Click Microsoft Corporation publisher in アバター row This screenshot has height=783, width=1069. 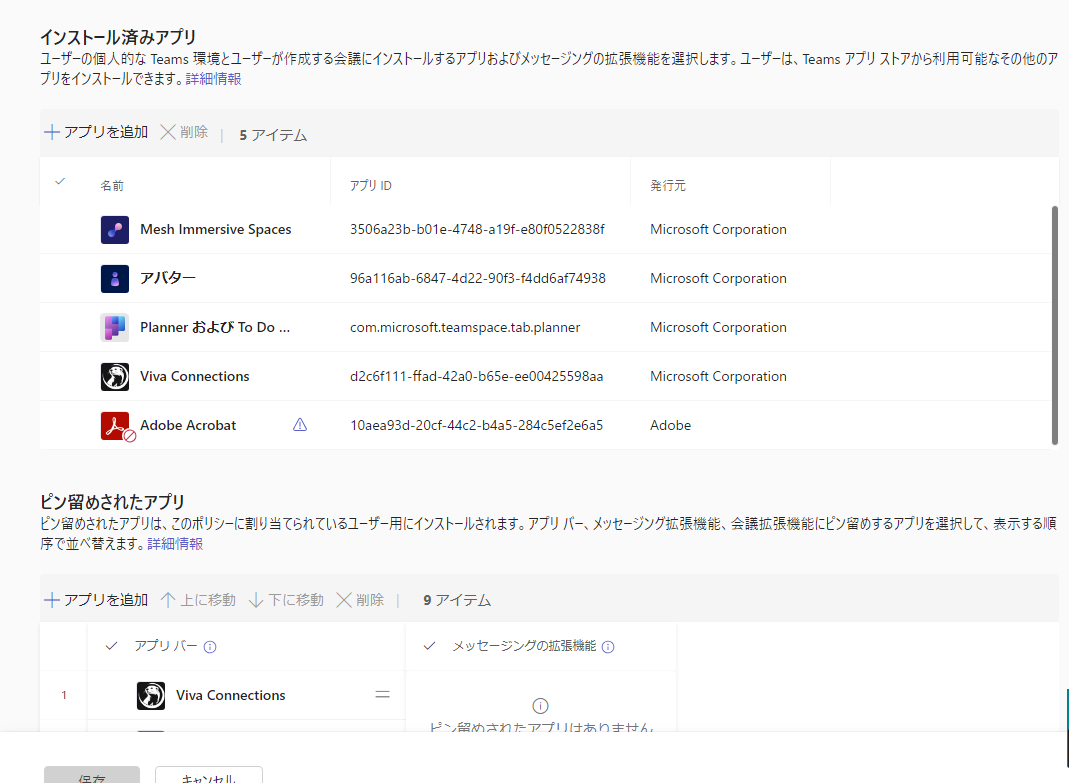[x=718, y=278]
